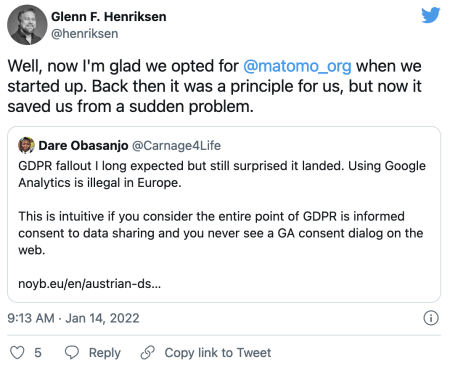This screenshot has width=450, height=368.
Task: Open the @Carnage4Life handle
Action: pyautogui.click(x=176, y=146)
